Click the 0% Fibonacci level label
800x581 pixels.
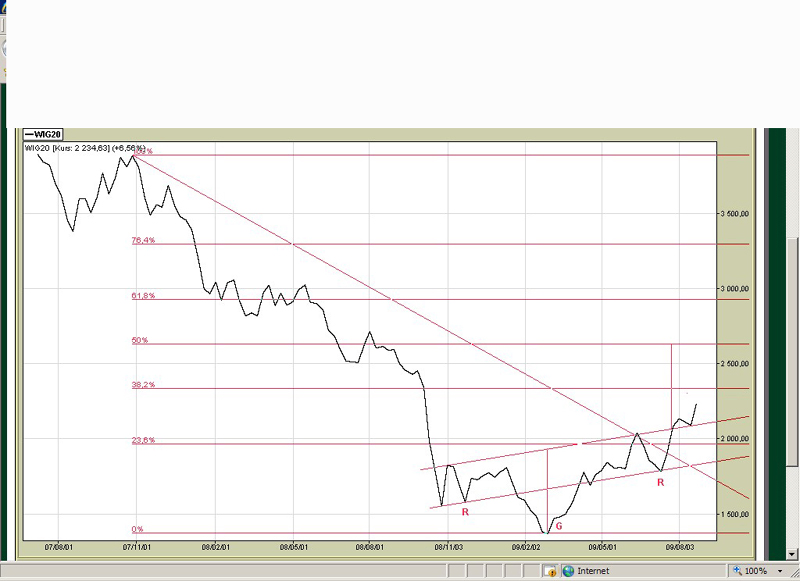[138, 529]
